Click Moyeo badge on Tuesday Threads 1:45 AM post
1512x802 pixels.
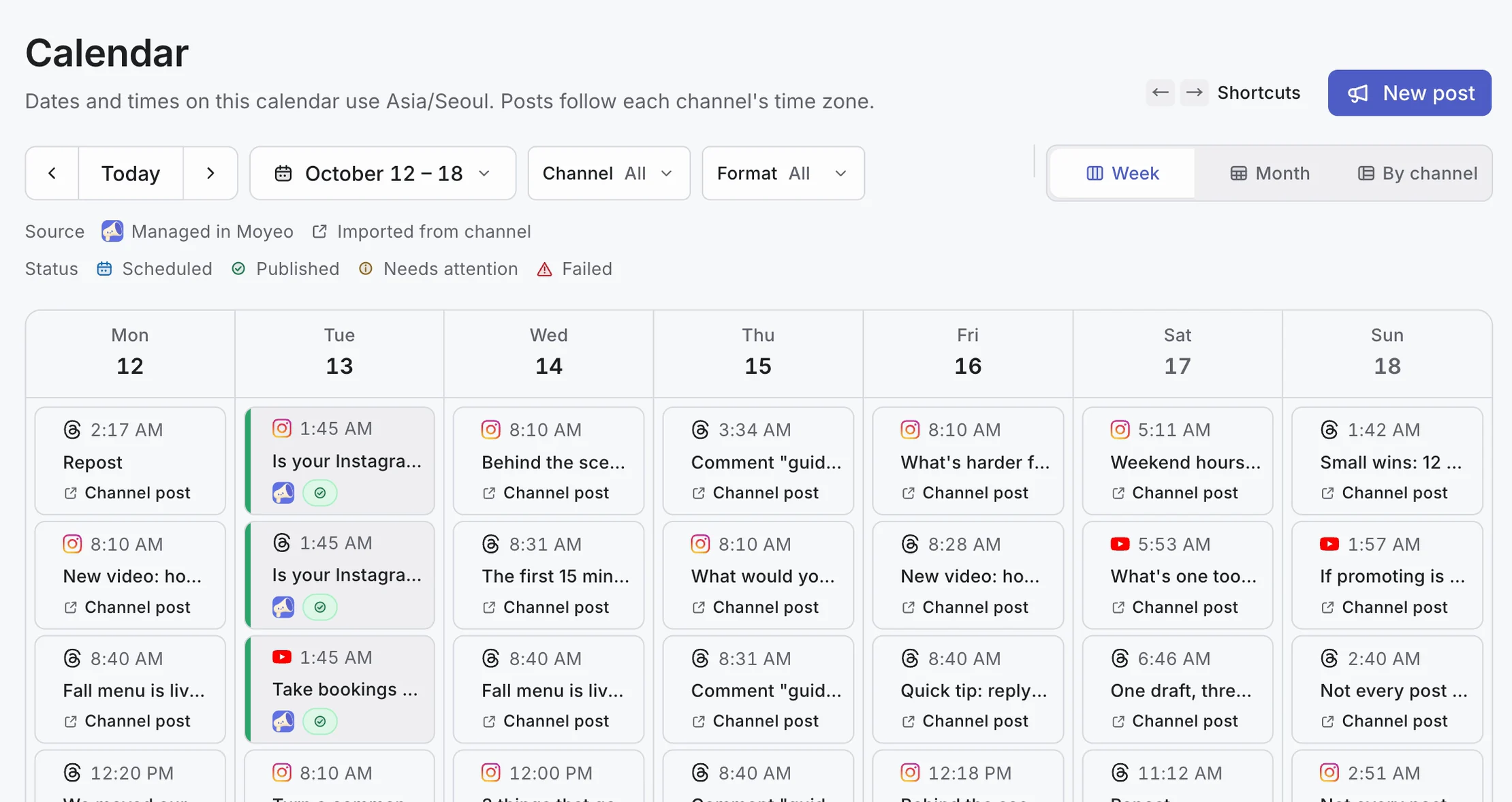[283, 607]
